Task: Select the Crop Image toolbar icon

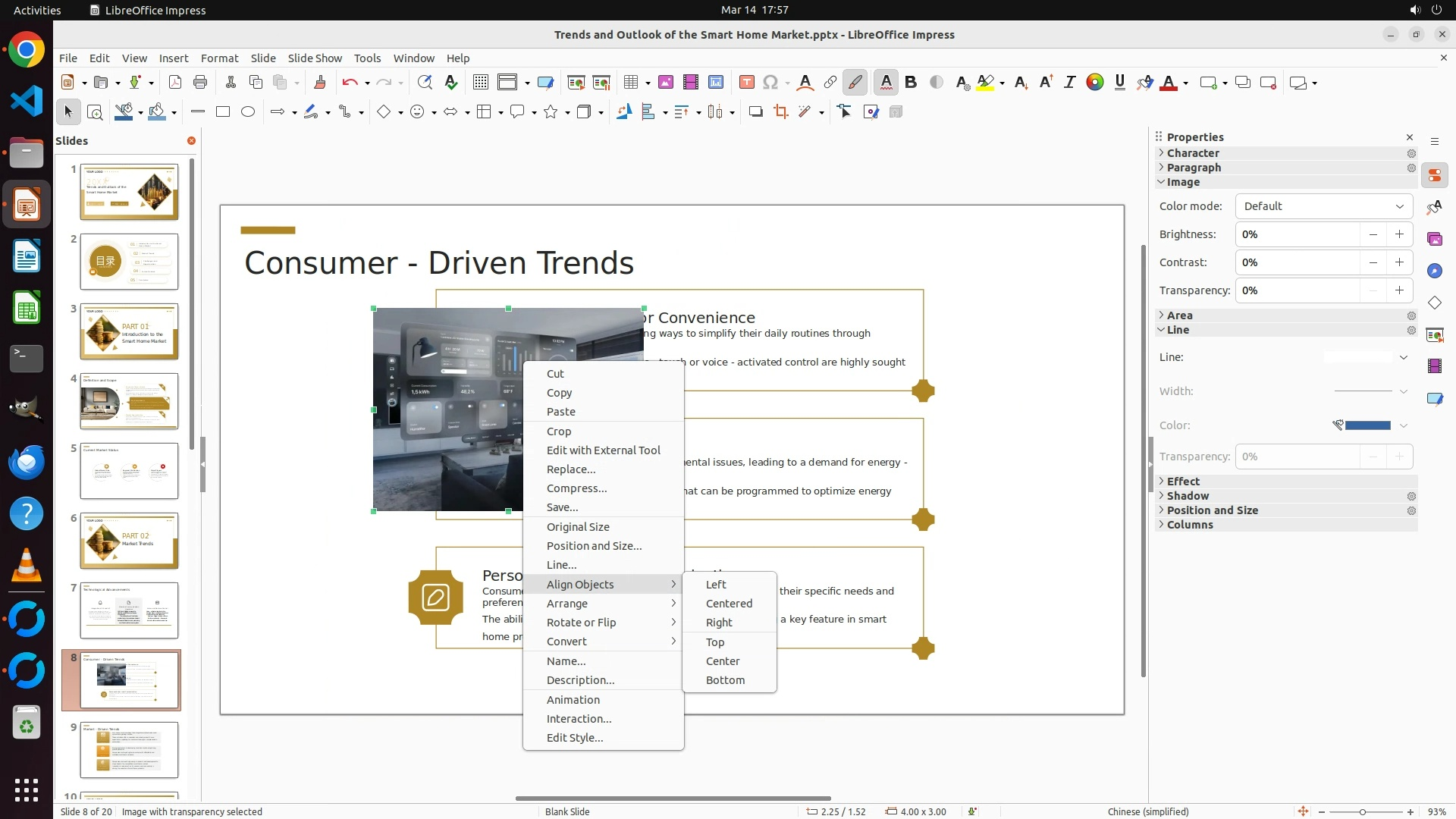Action: click(x=780, y=112)
